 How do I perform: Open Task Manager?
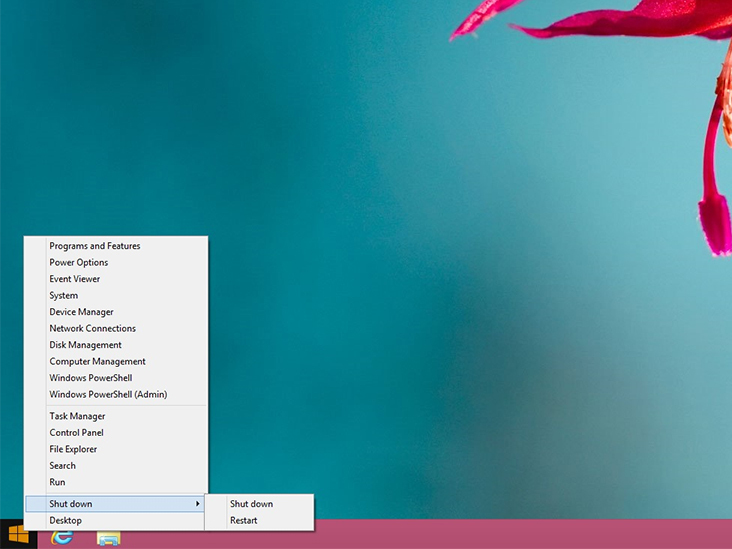[116, 416]
